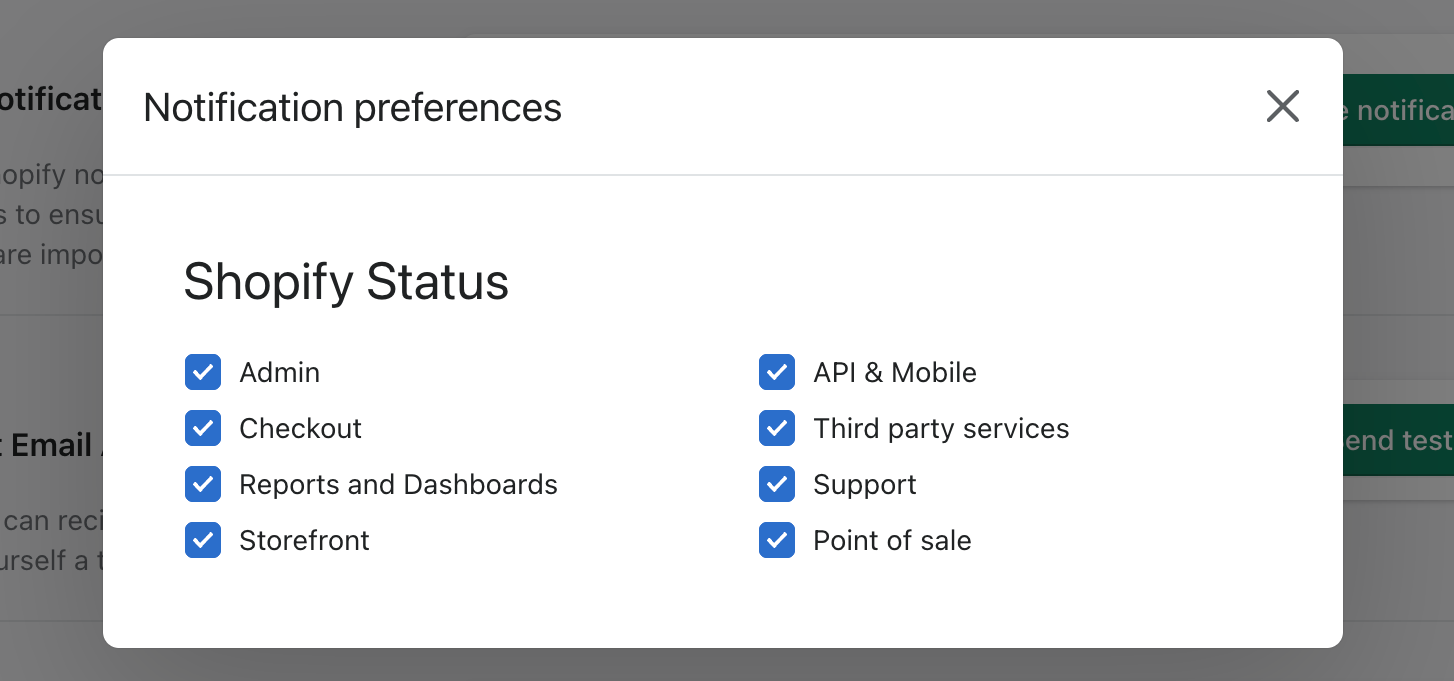This screenshot has width=1454, height=681.
Task: Disable the Third party services checkbox
Action: click(777, 428)
